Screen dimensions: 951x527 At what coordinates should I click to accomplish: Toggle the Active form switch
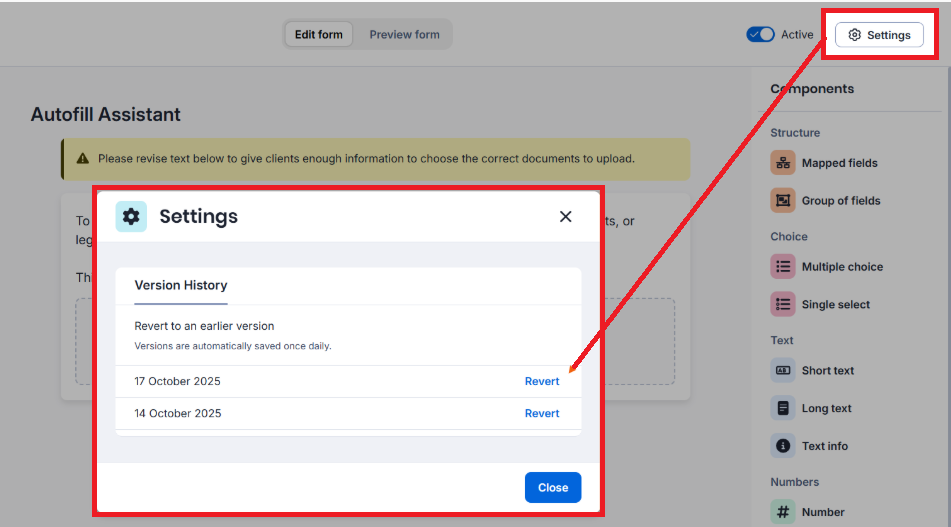coord(761,35)
